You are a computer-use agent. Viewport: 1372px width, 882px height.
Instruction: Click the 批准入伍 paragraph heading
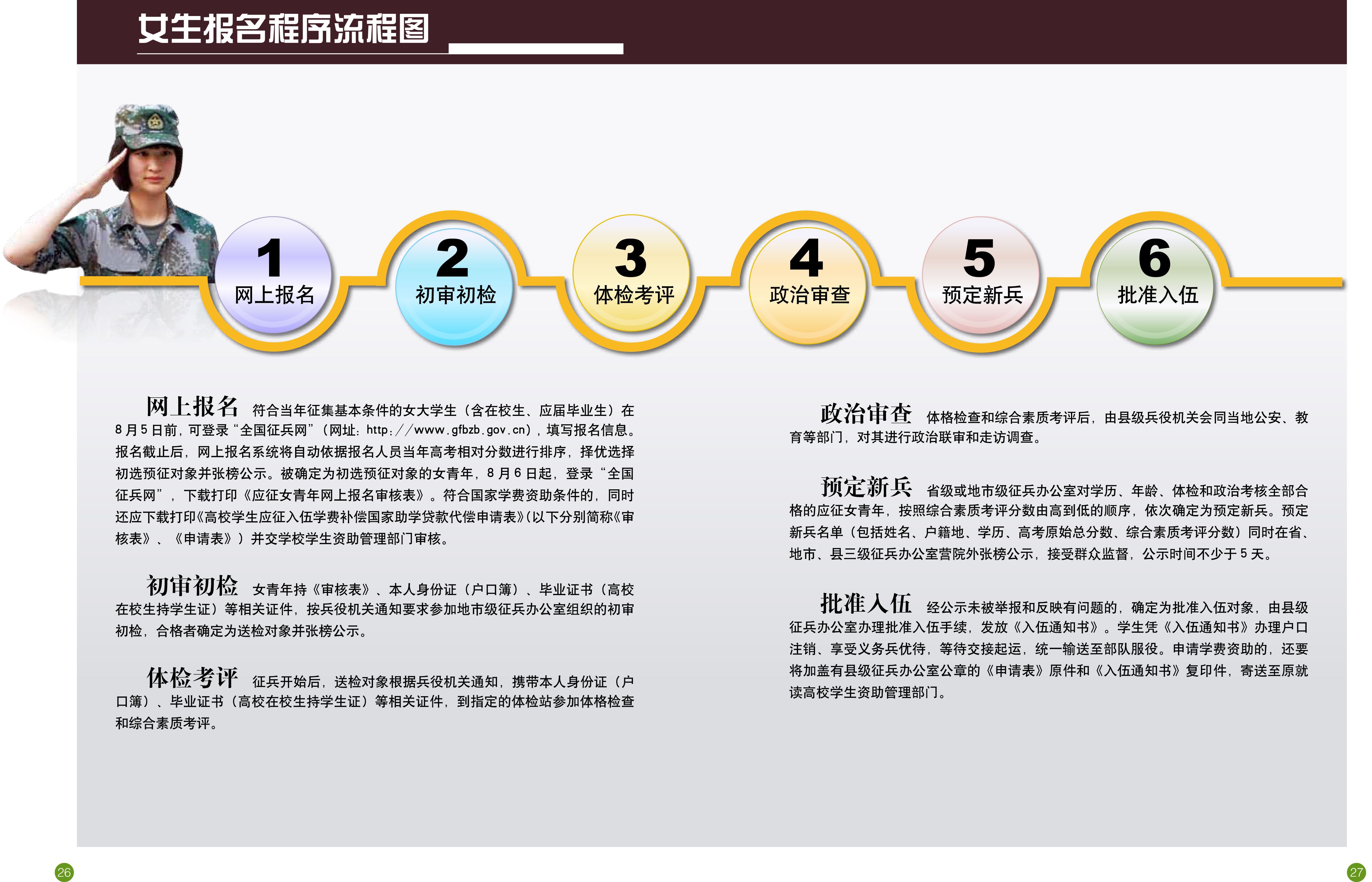866,604
